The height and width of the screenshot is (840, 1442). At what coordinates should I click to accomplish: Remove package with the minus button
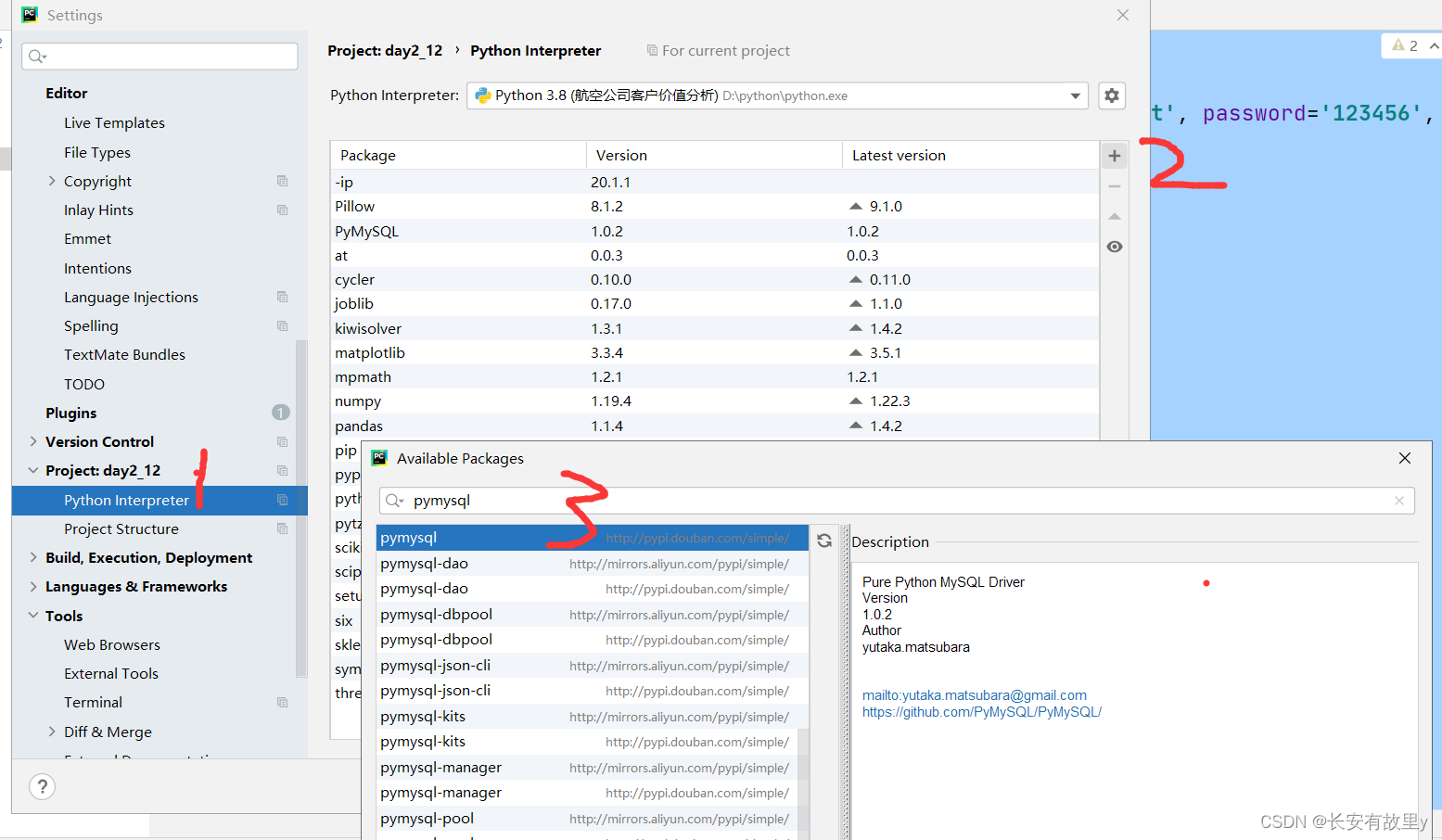1115,186
